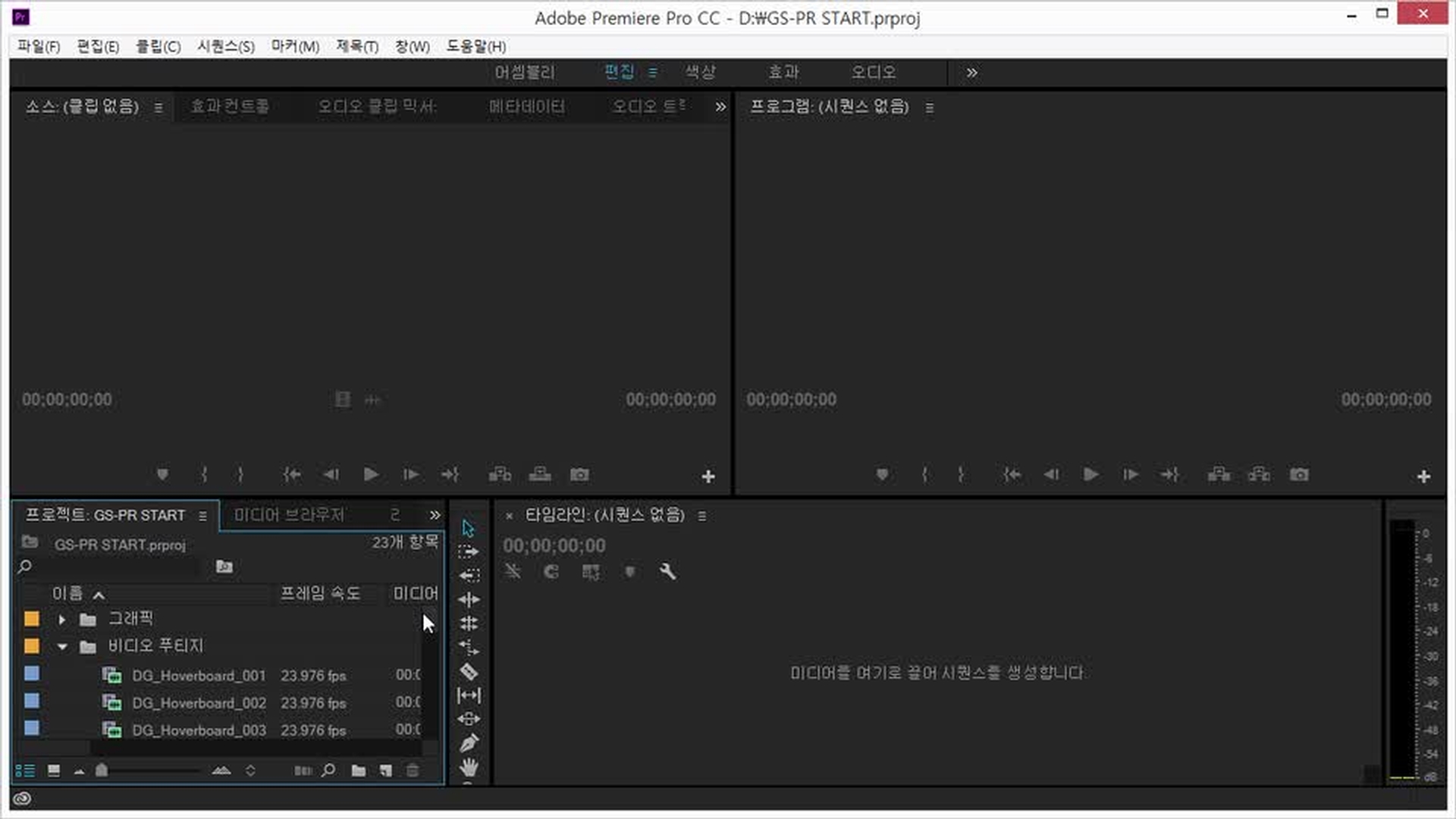1456x819 pixels.
Task: Click New Bin icon in Project panel
Action: pyautogui.click(x=359, y=770)
